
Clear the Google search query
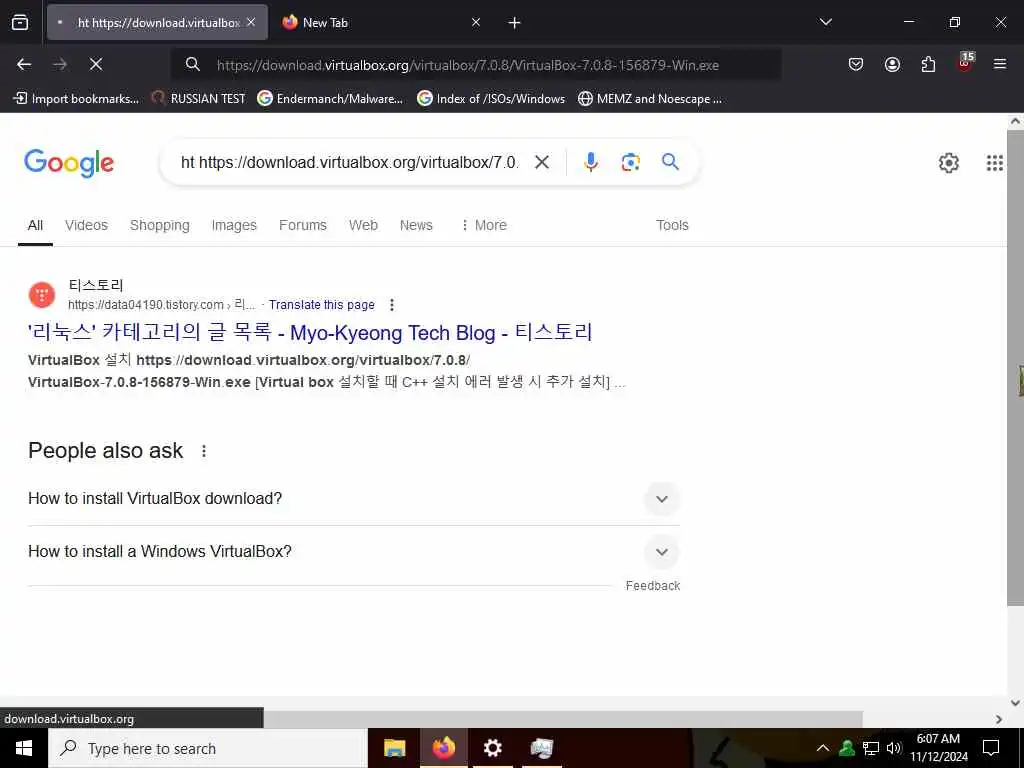[542, 162]
